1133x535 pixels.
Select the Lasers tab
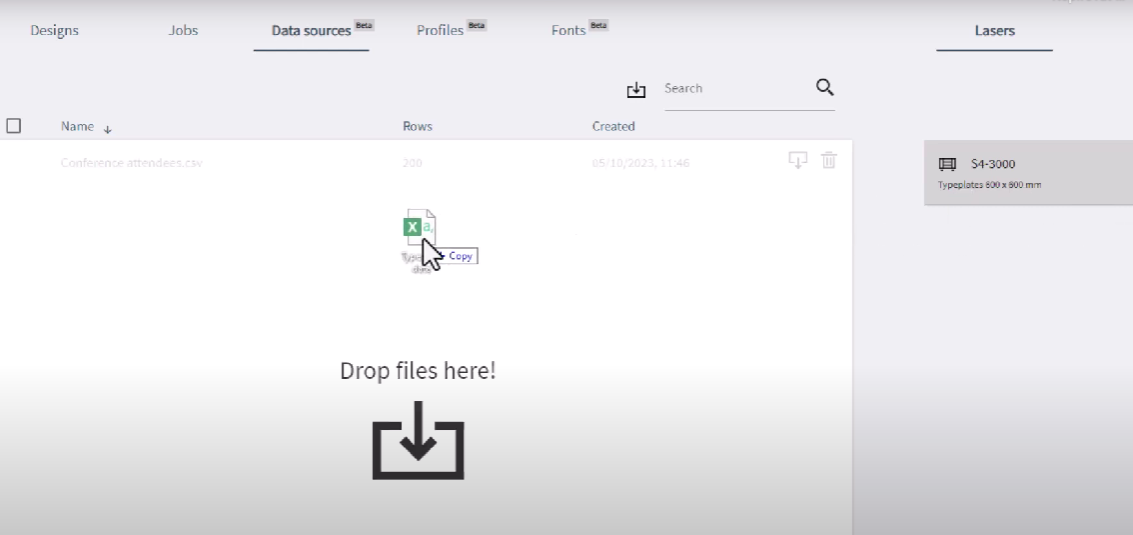tap(994, 31)
